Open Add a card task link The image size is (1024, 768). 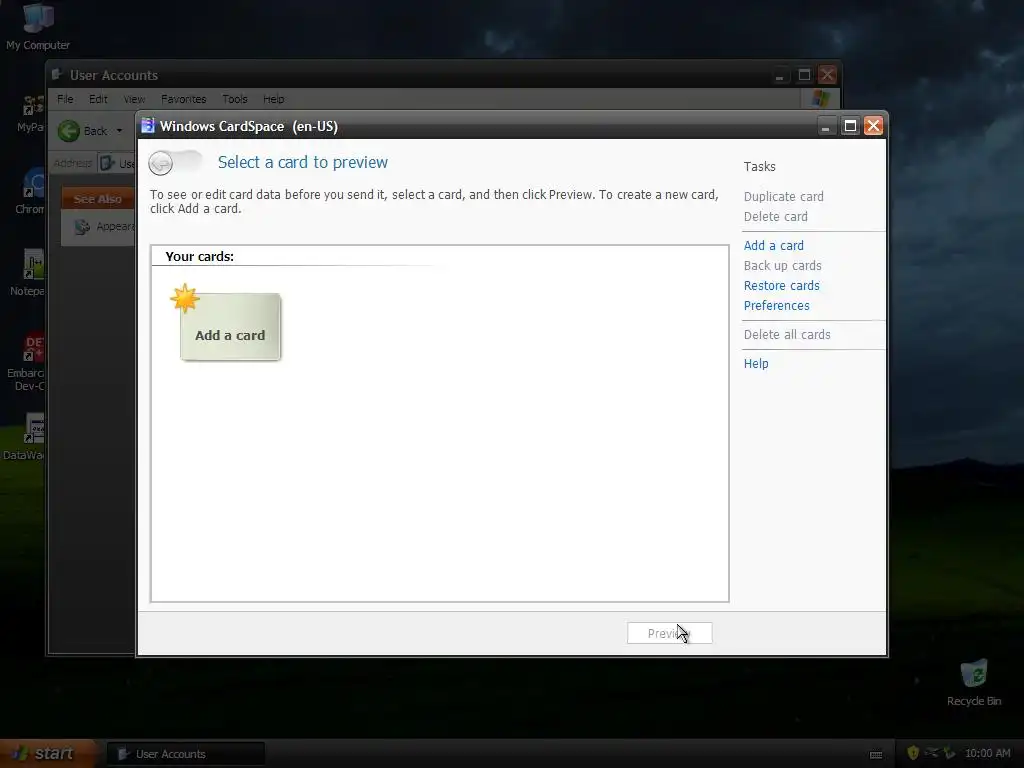point(773,246)
